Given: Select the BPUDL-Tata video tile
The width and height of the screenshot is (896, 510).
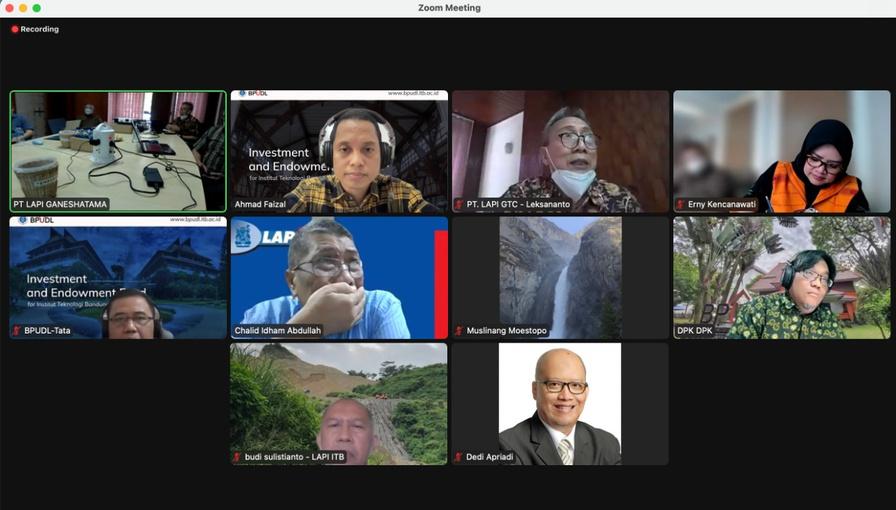Looking at the screenshot, I should pos(118,277).
